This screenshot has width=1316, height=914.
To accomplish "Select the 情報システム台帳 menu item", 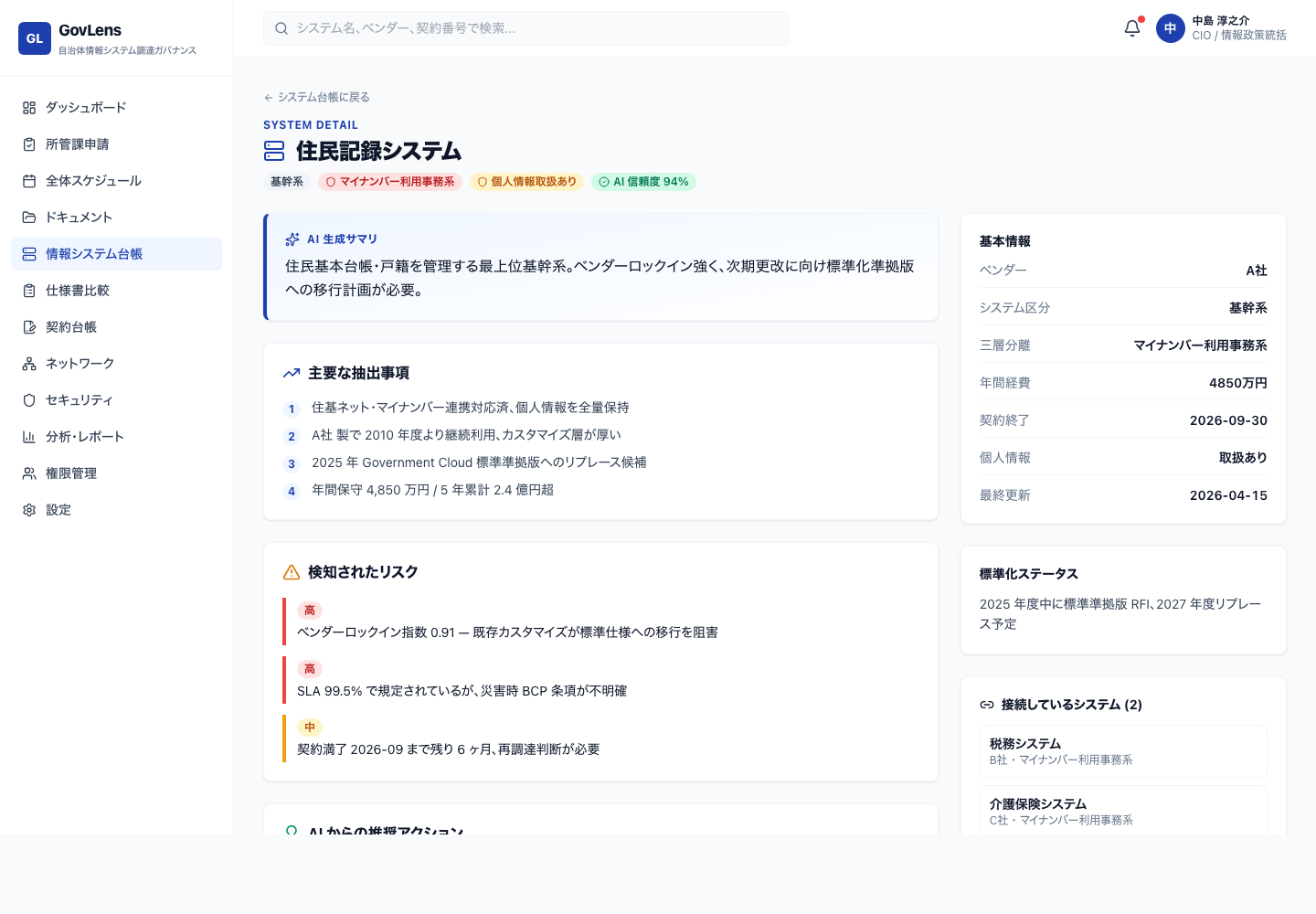I will point(93,253).
